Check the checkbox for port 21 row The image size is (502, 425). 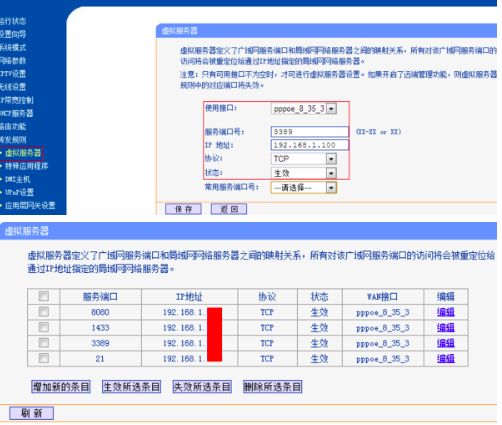pyautogui.click(x=44, y=358)
